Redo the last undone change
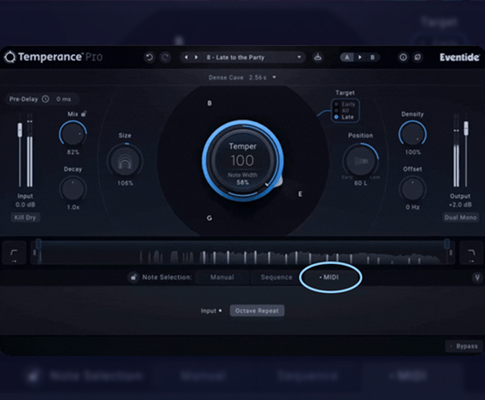485x400 pixels. click(x=165, y=57)
